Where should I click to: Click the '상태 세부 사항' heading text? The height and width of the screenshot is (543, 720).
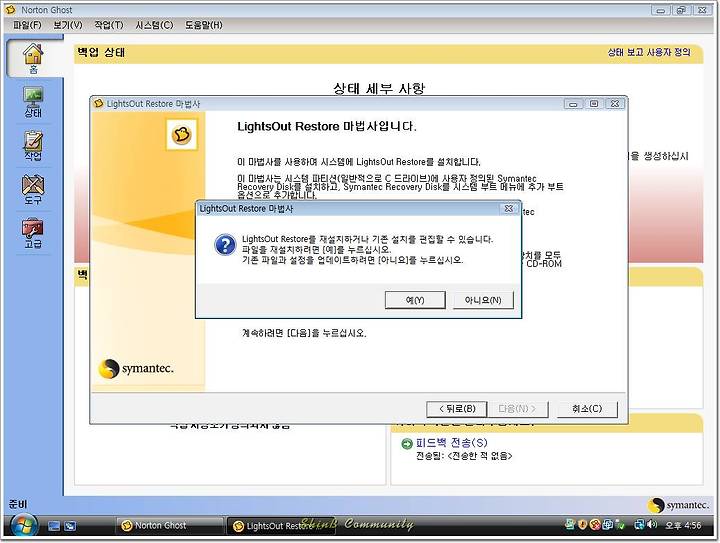tap(379, 88)
